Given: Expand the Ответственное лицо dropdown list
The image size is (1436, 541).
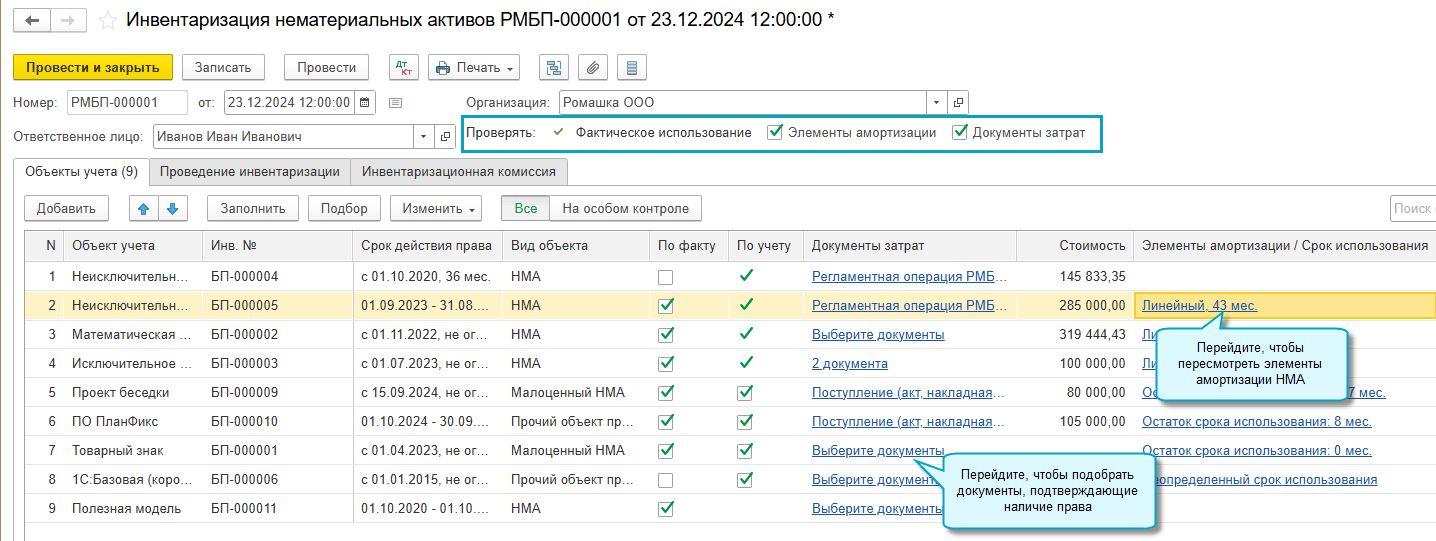Looking at the screenshot, I should [423, 136].
